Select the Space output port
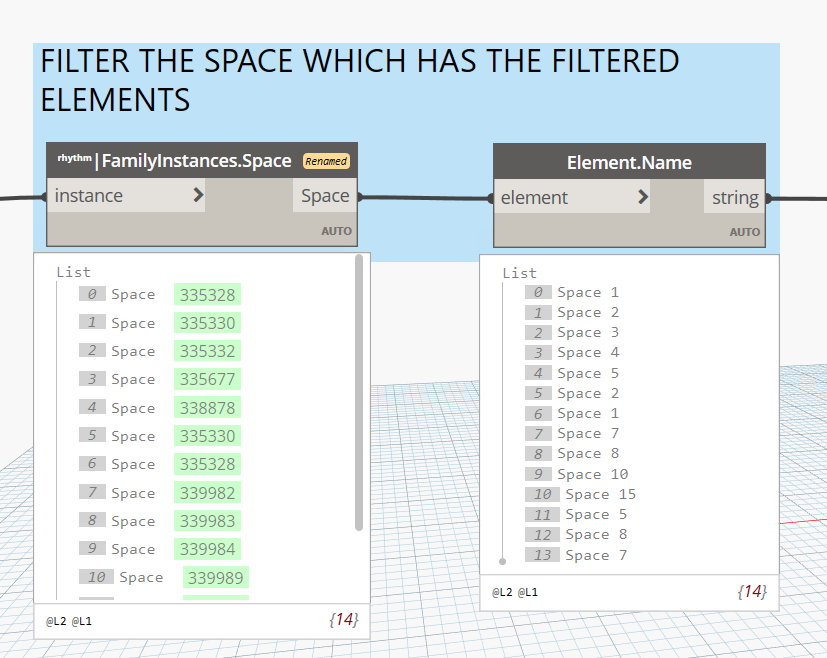This screenshot has height=658, width=827. coord(325,195)
